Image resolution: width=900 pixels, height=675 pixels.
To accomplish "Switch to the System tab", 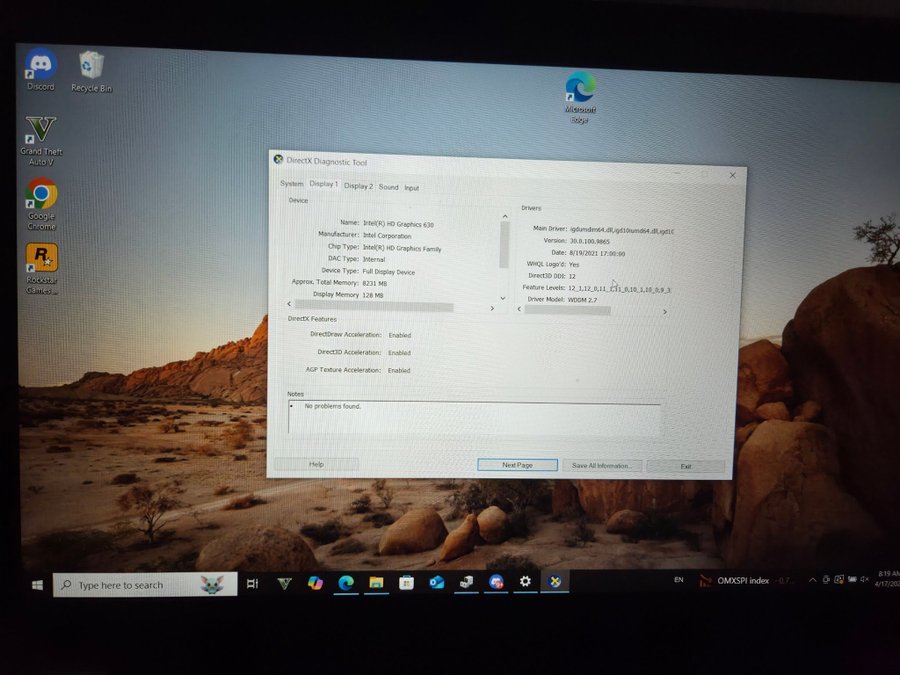I will (x=291, y=184).
